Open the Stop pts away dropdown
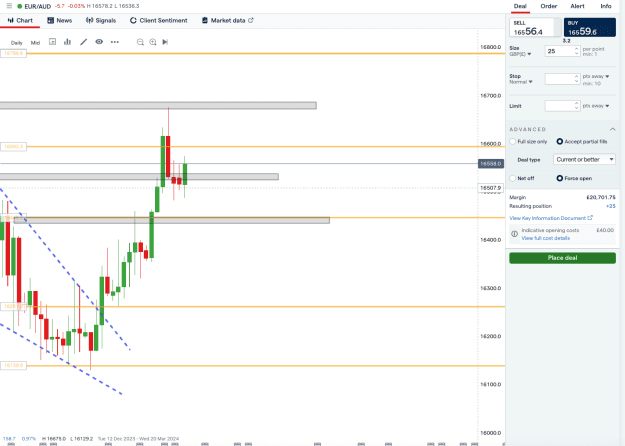Screen dimensions: 625x446 tap(596, 76)
